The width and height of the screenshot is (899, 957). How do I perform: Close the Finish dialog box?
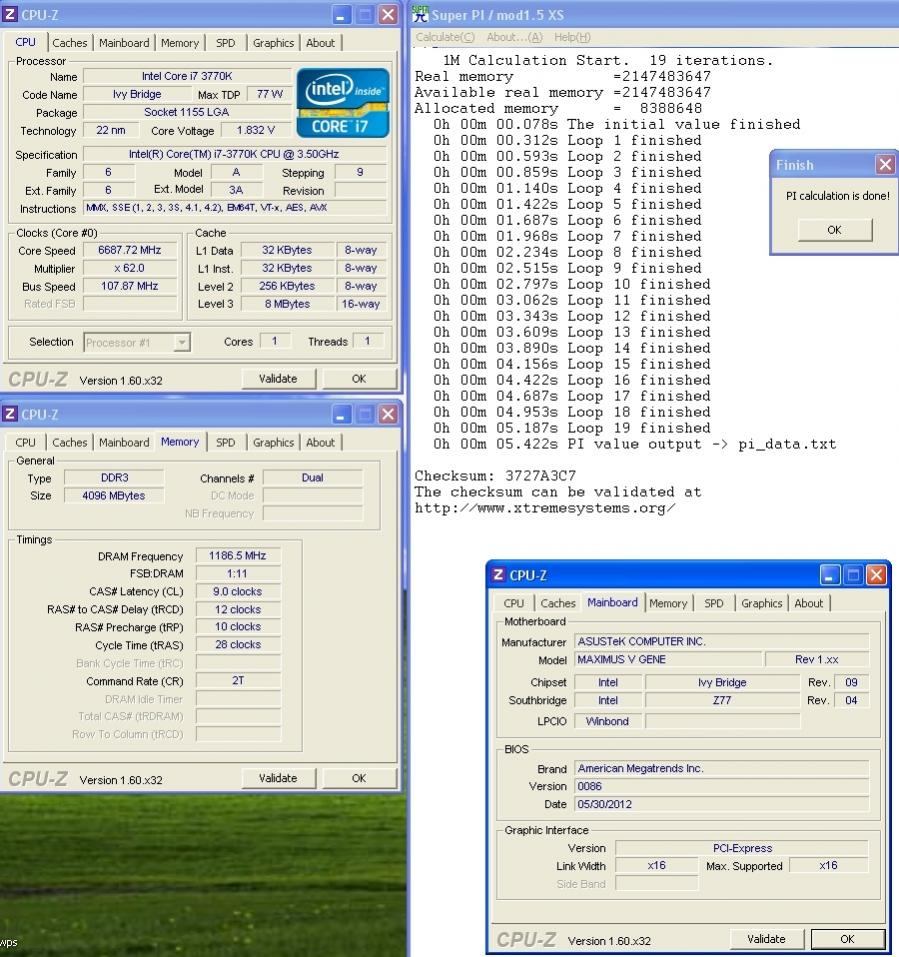click(885, 164)
